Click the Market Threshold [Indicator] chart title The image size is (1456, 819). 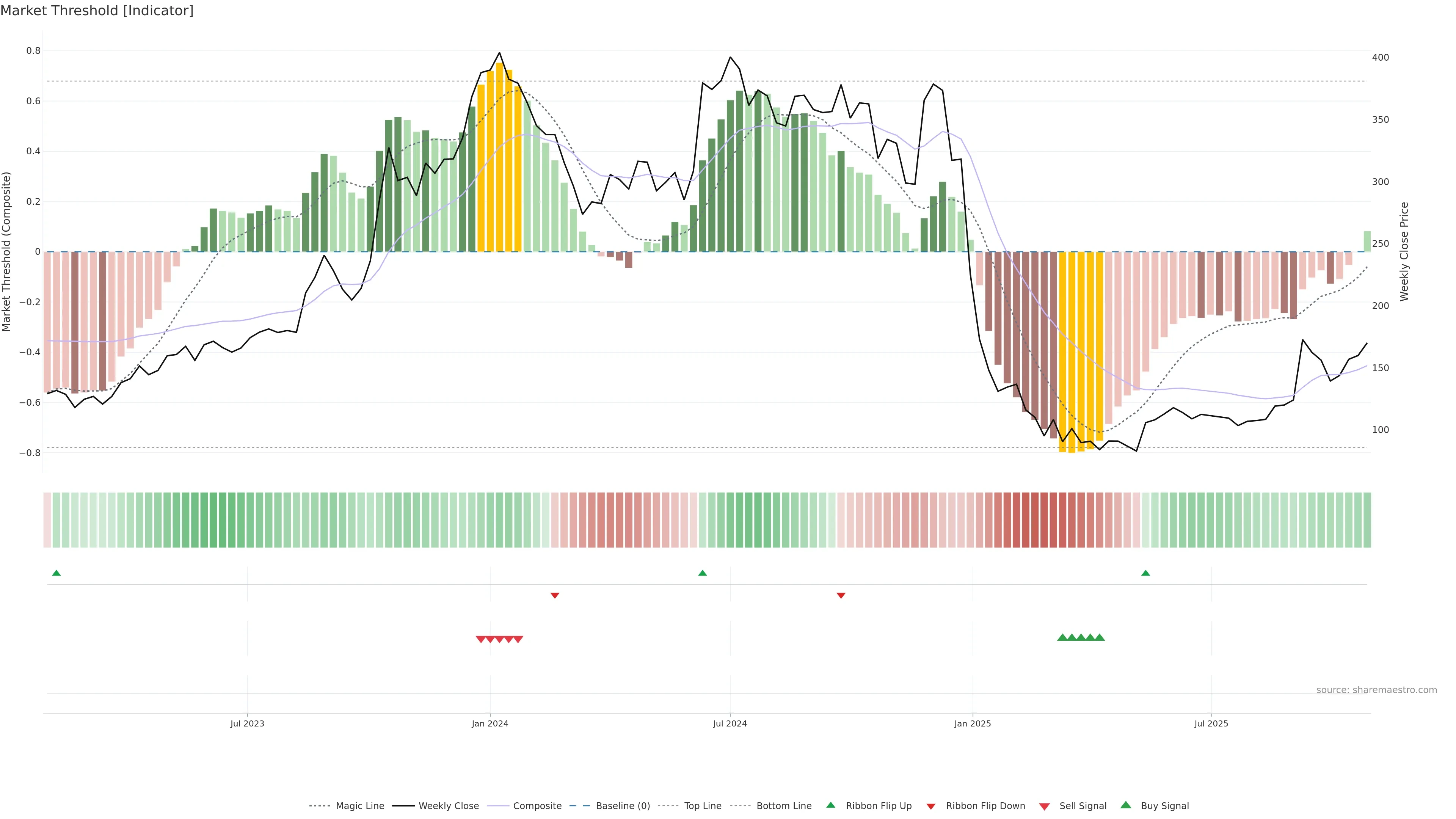[97, 11]
